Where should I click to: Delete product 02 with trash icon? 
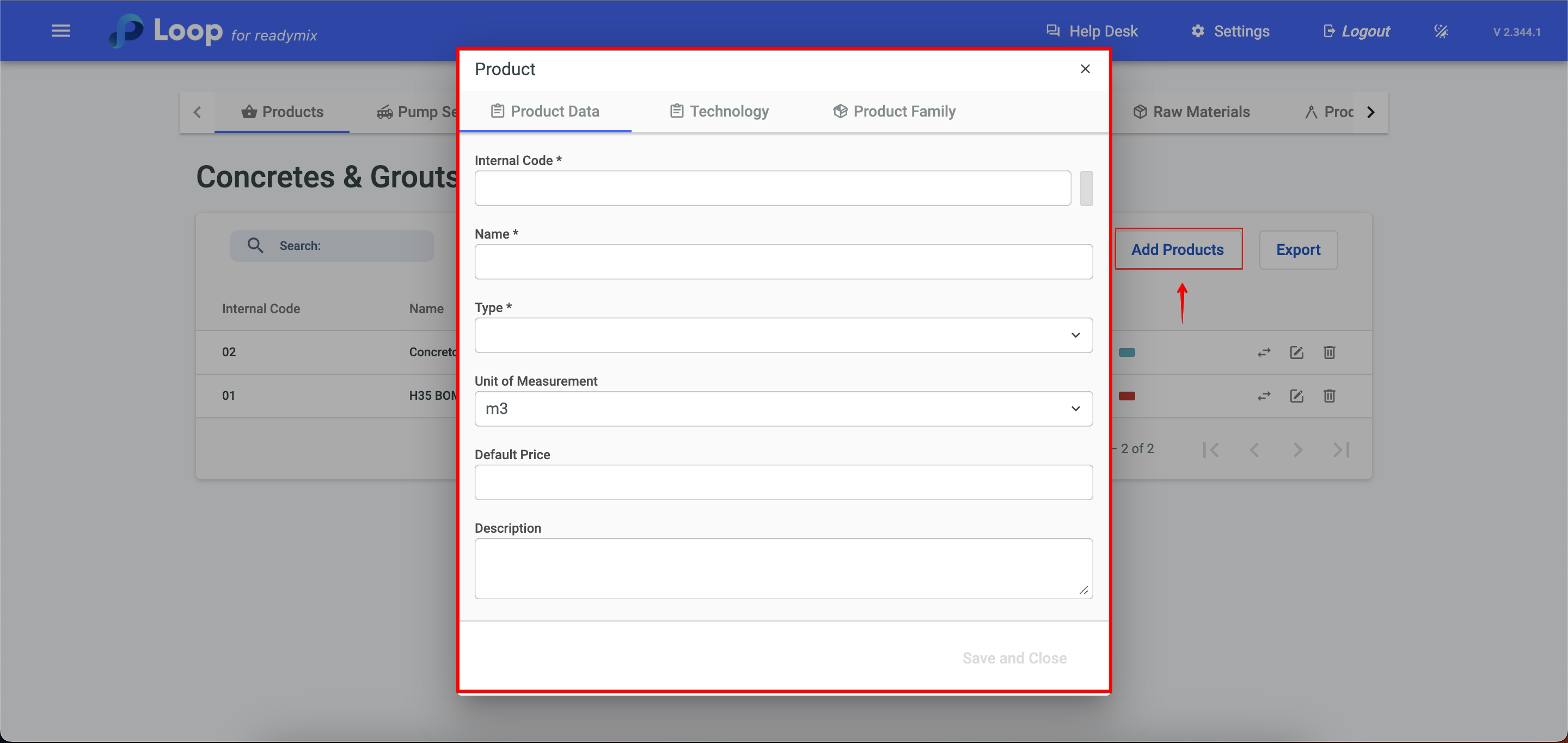pyautogui.click(x=1329, y=352)
